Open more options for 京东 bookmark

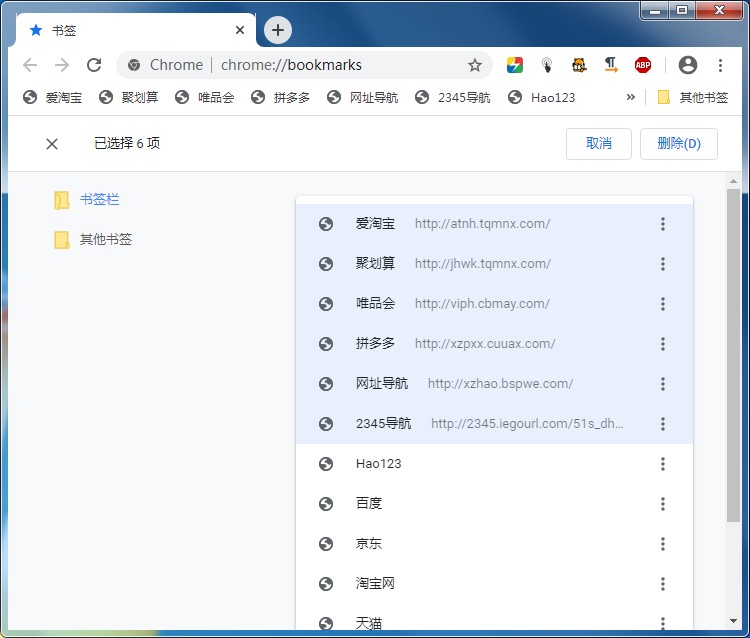662,544
